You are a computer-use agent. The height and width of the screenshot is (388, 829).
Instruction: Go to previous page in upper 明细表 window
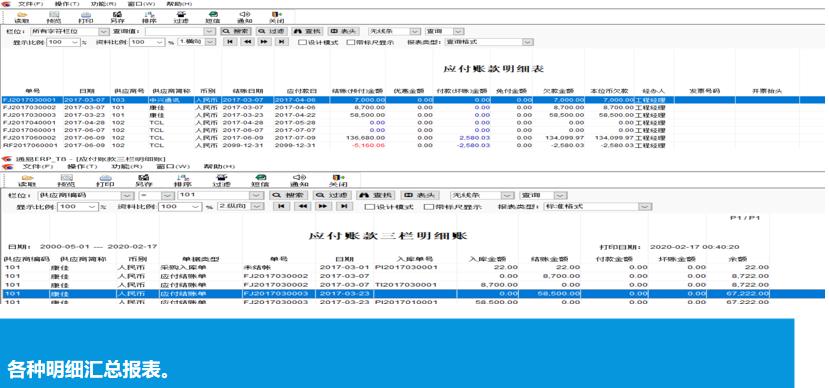247,42
